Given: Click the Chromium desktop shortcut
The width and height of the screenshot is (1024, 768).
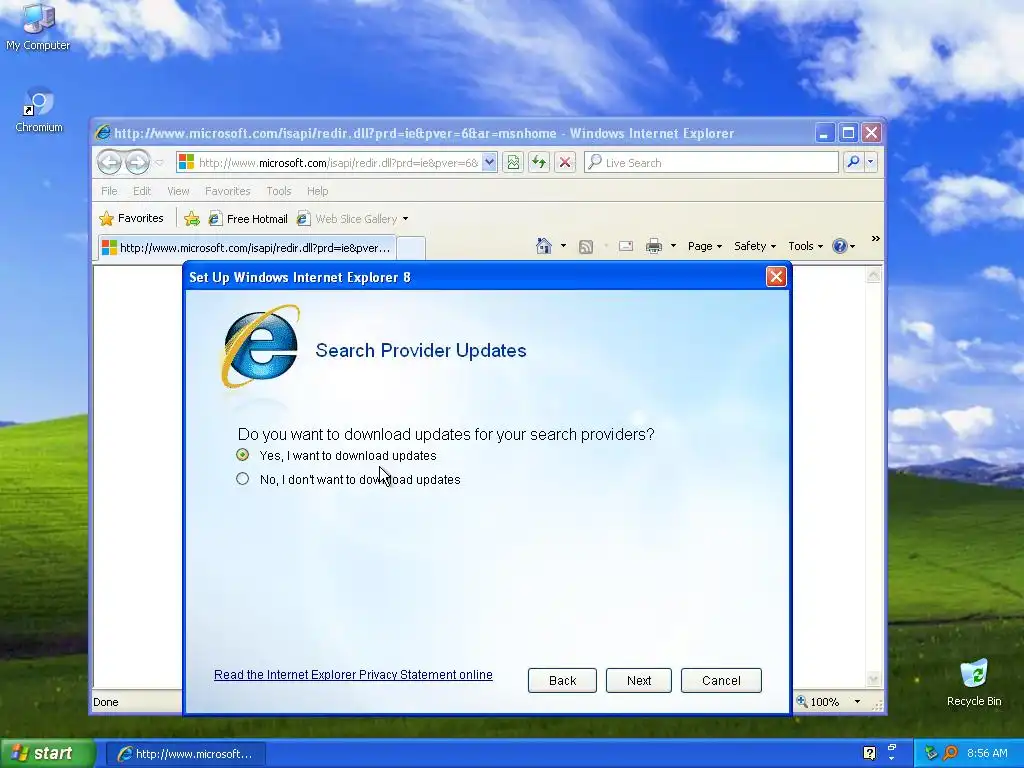Looking at the screenshot, I should coord(39,110).
